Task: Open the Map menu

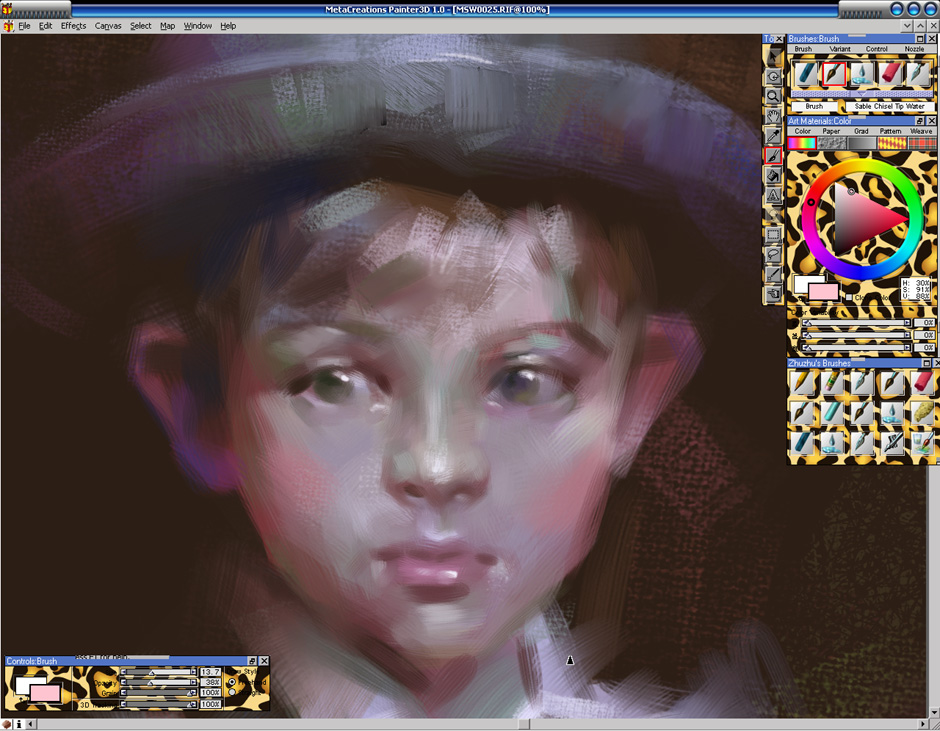Action: pyautogui.click(x=167, y=26)
